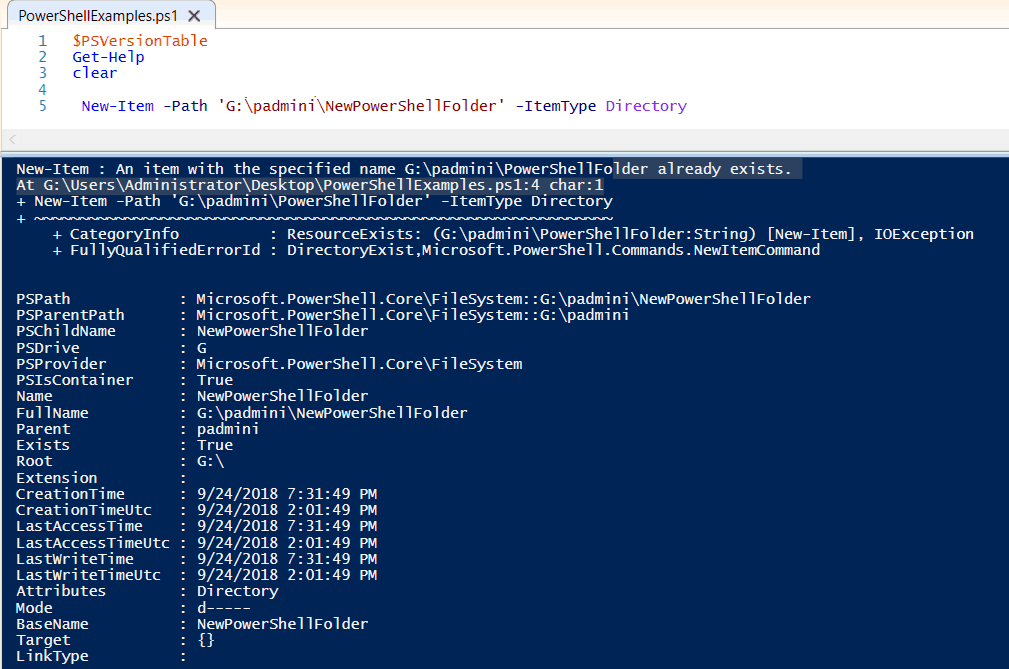1009x669 pixels.
Task: Click the clear command on line 3
Action: click(94, 72)
